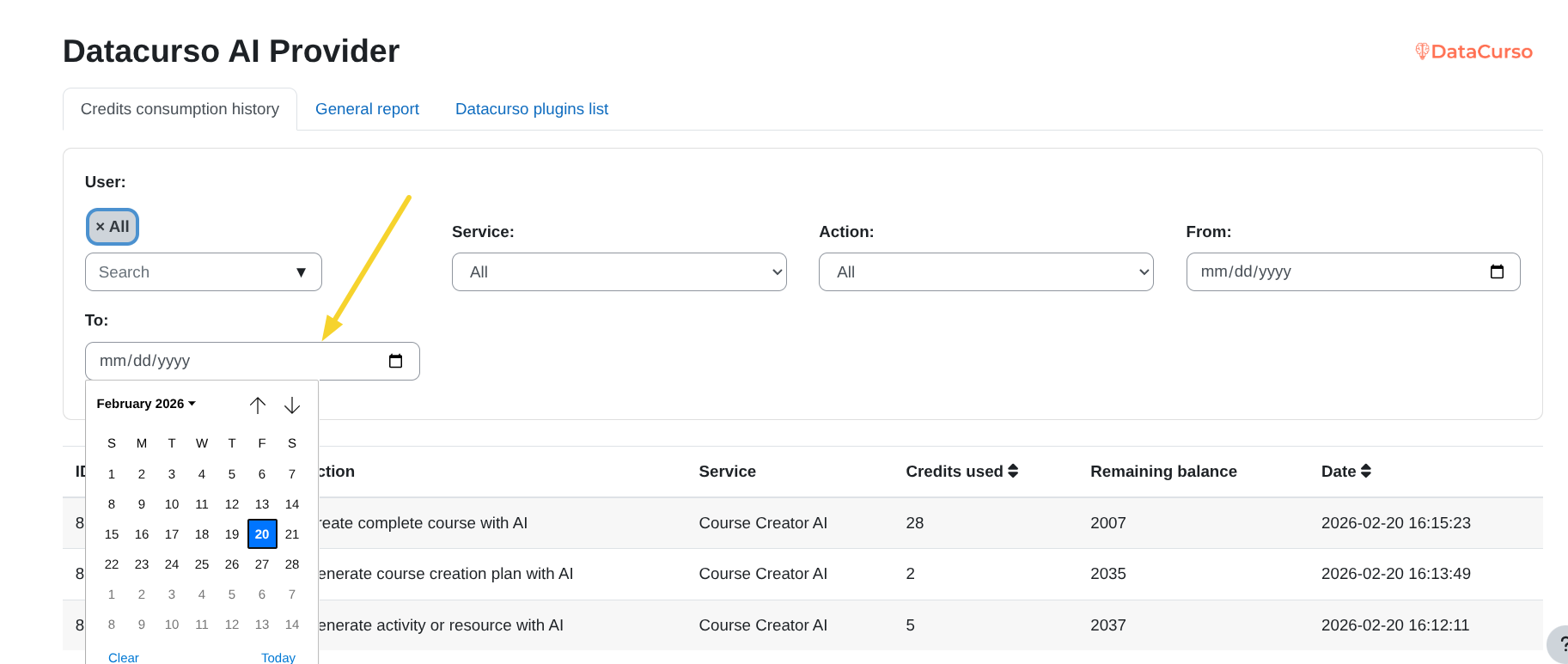Click Clear in the date picker

[124, 657]
